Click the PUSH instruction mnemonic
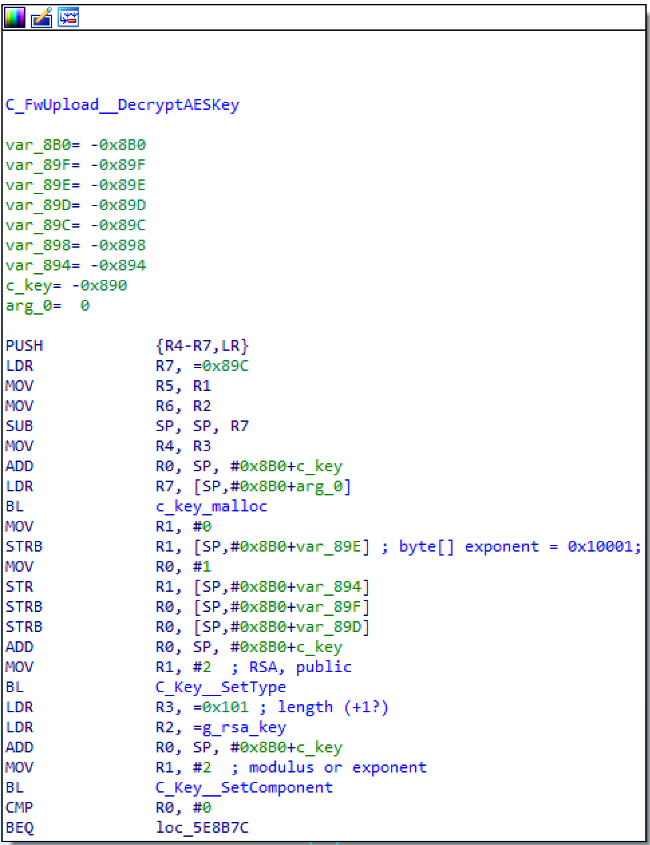The width and height of the screenshot is (650, 845). [24, 345]
